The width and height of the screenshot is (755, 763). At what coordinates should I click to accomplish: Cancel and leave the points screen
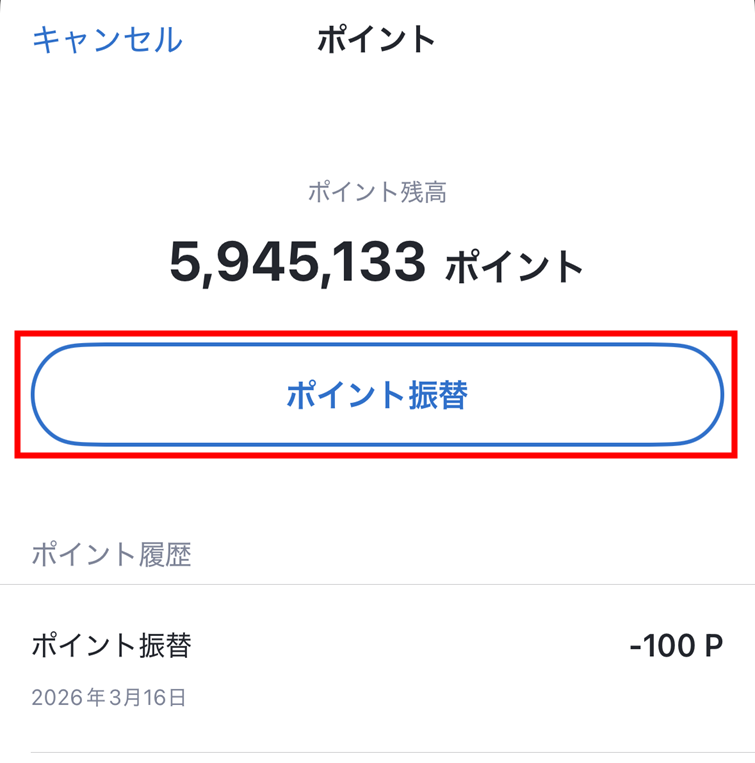pyautogui.click(x=107, y=40)
